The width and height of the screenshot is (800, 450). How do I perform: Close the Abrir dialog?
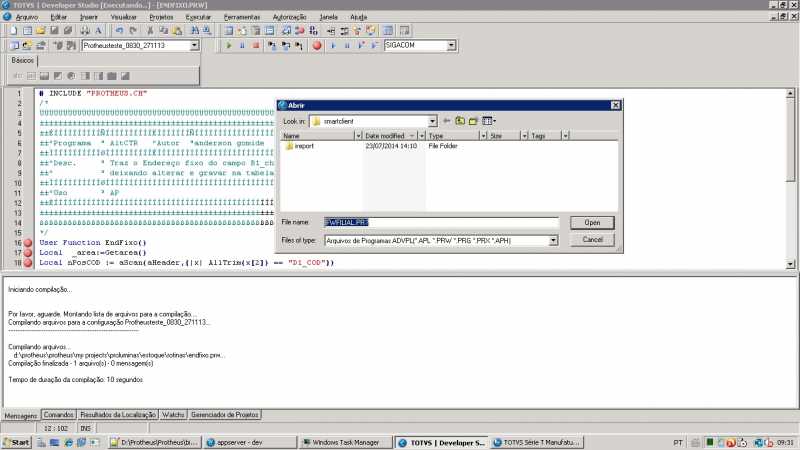tap(615, 105)
